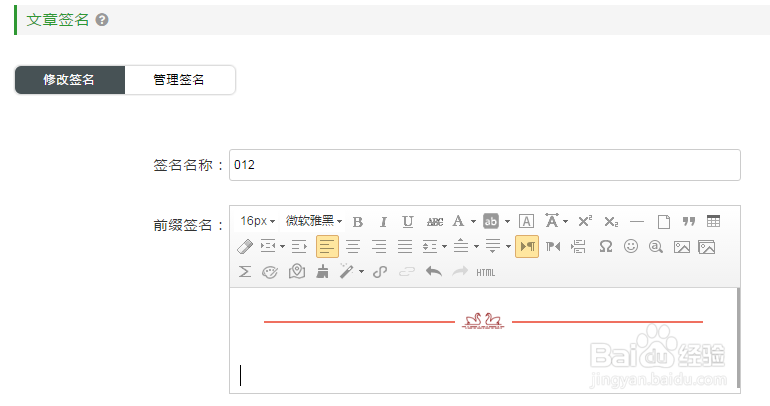Screen dimensions: 770x406
Task: Insert a formula with the sigma icon
Action: 245,271
